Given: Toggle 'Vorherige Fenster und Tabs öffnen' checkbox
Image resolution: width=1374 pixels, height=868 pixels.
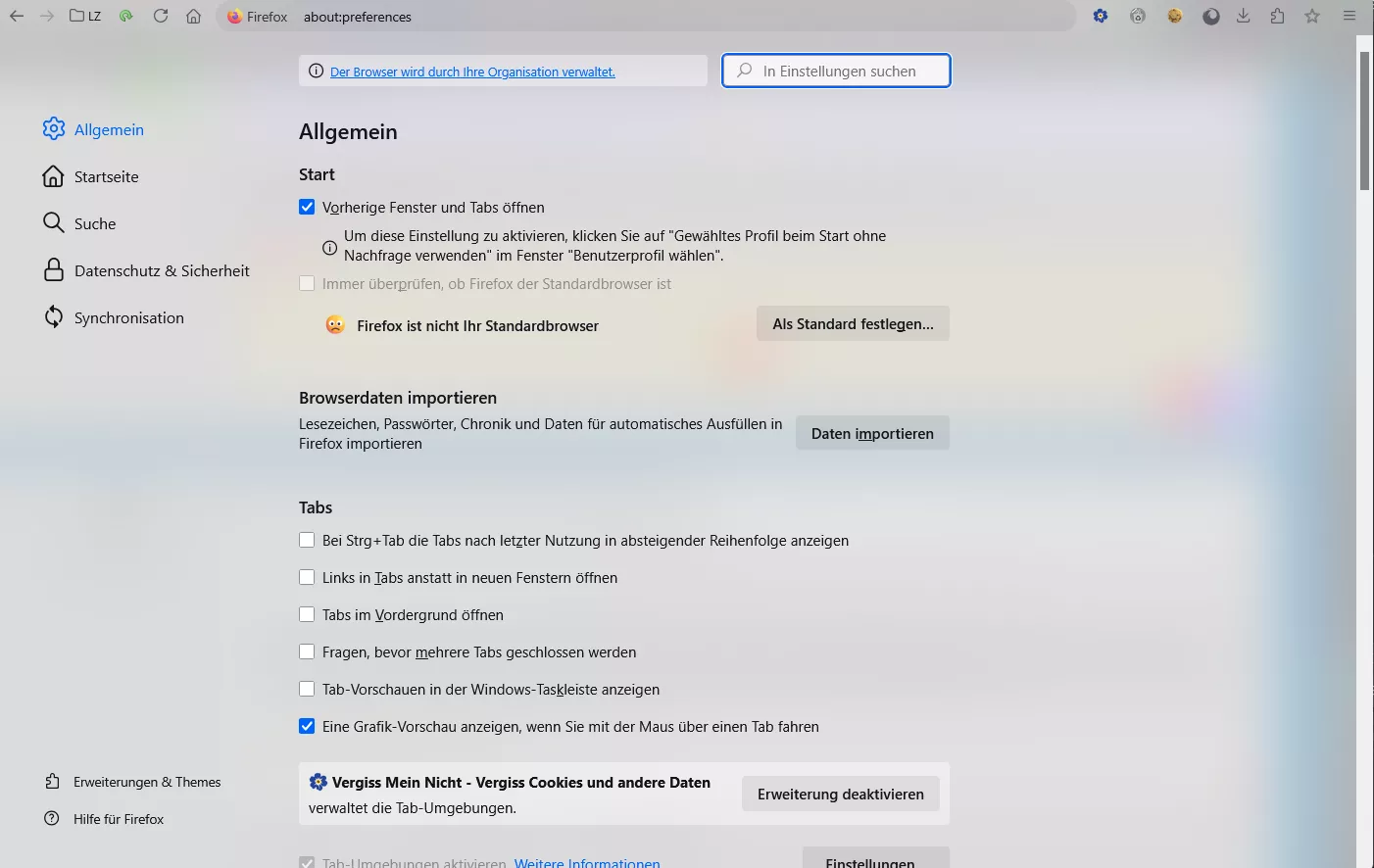Looking at the screenshot, I should pyautogui.click(x=307, y=207).
